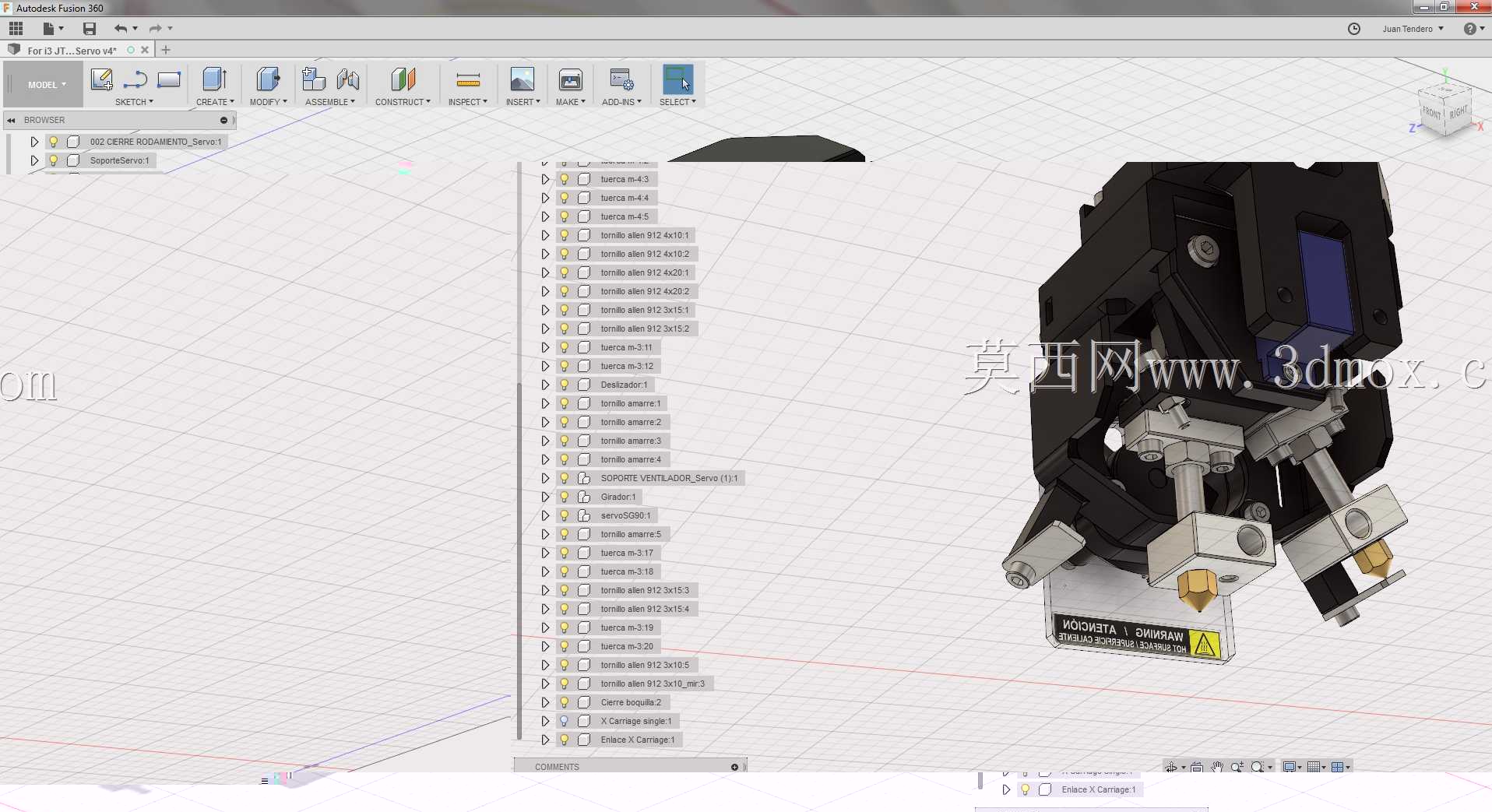Open the Grid and Snaps icon
Image resolution: width=1492 pixels, height=812 pixels.
pyautogui.click(x=1314, y=767)
